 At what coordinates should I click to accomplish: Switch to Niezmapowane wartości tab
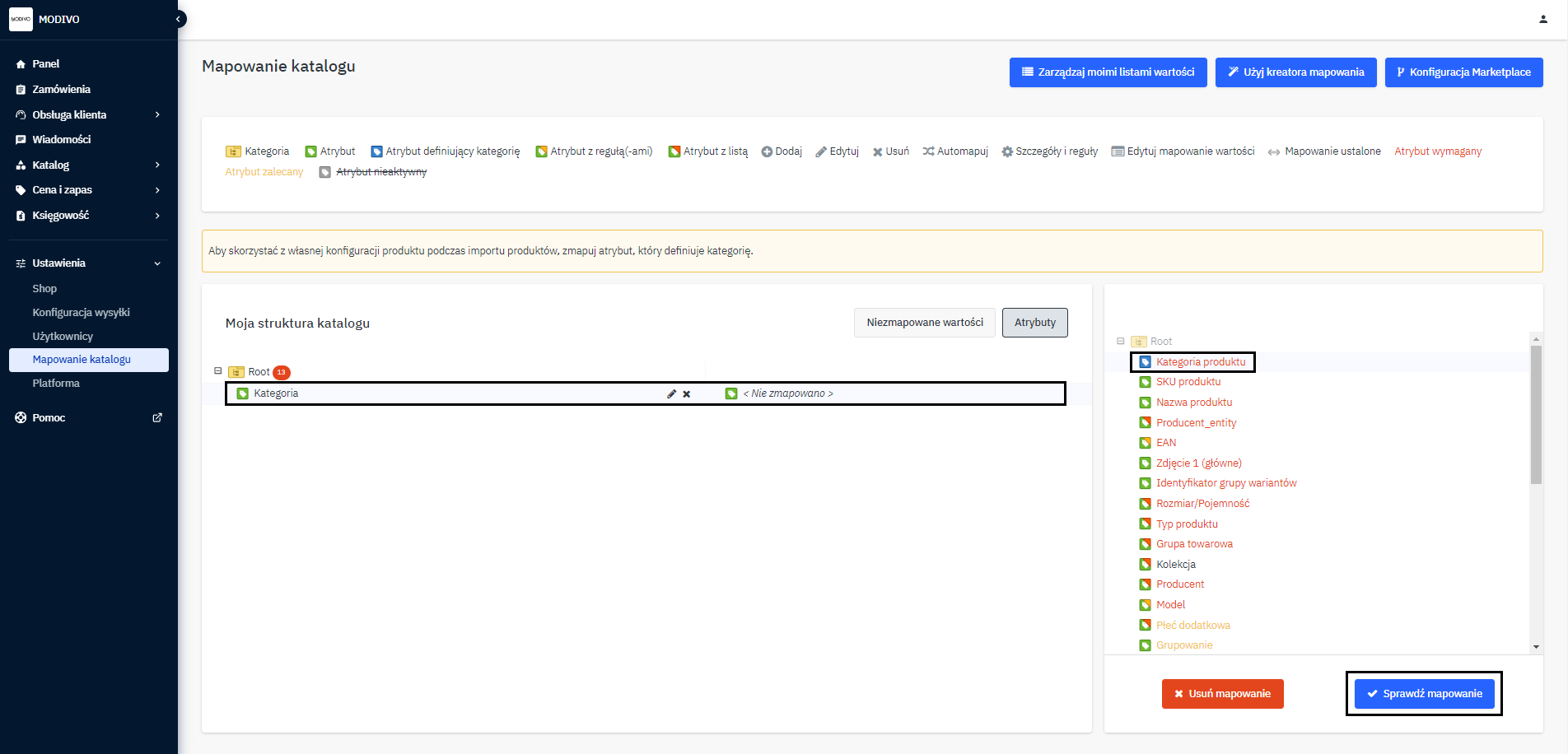(924, 323)
